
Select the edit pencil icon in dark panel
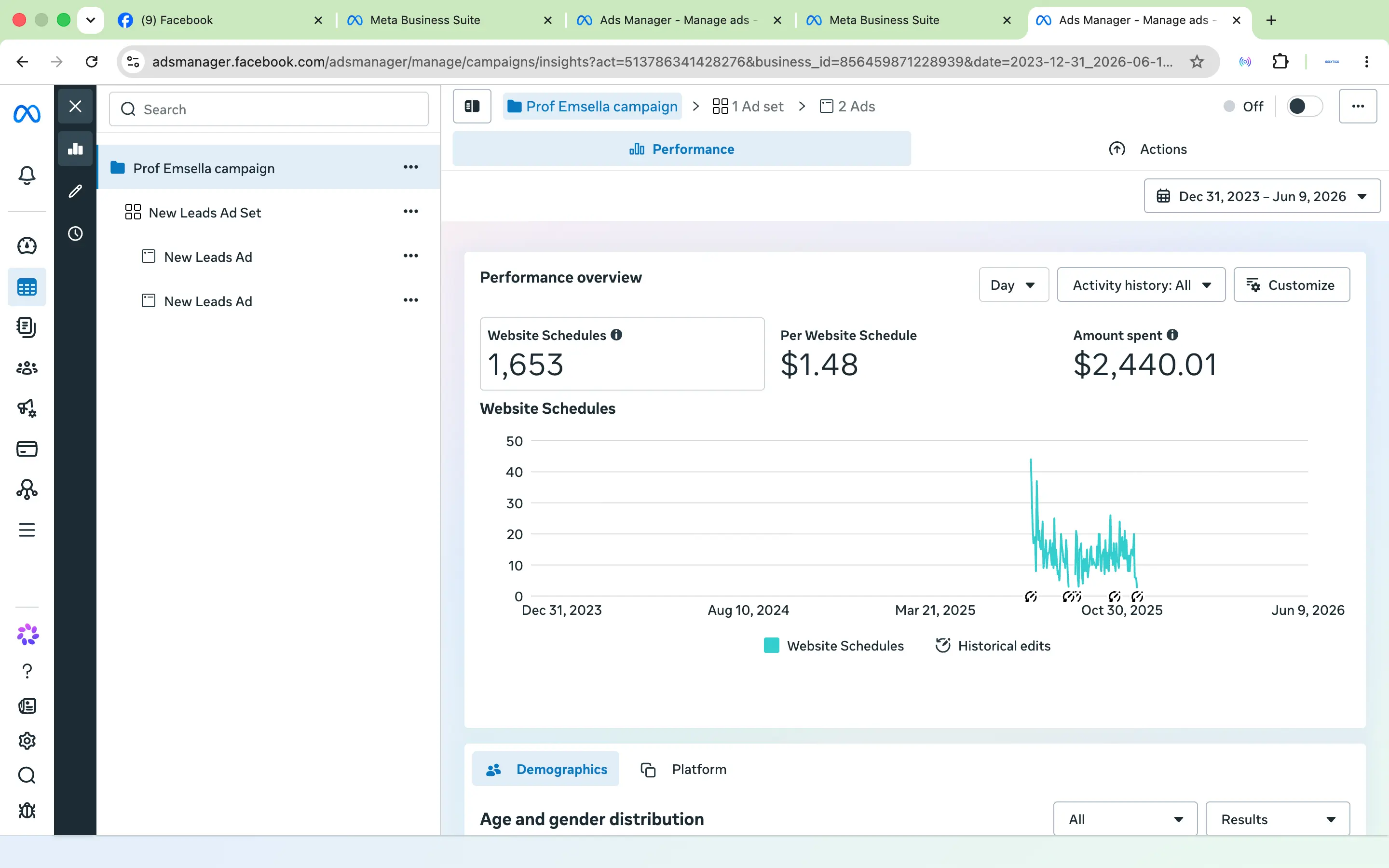(75, 191)
